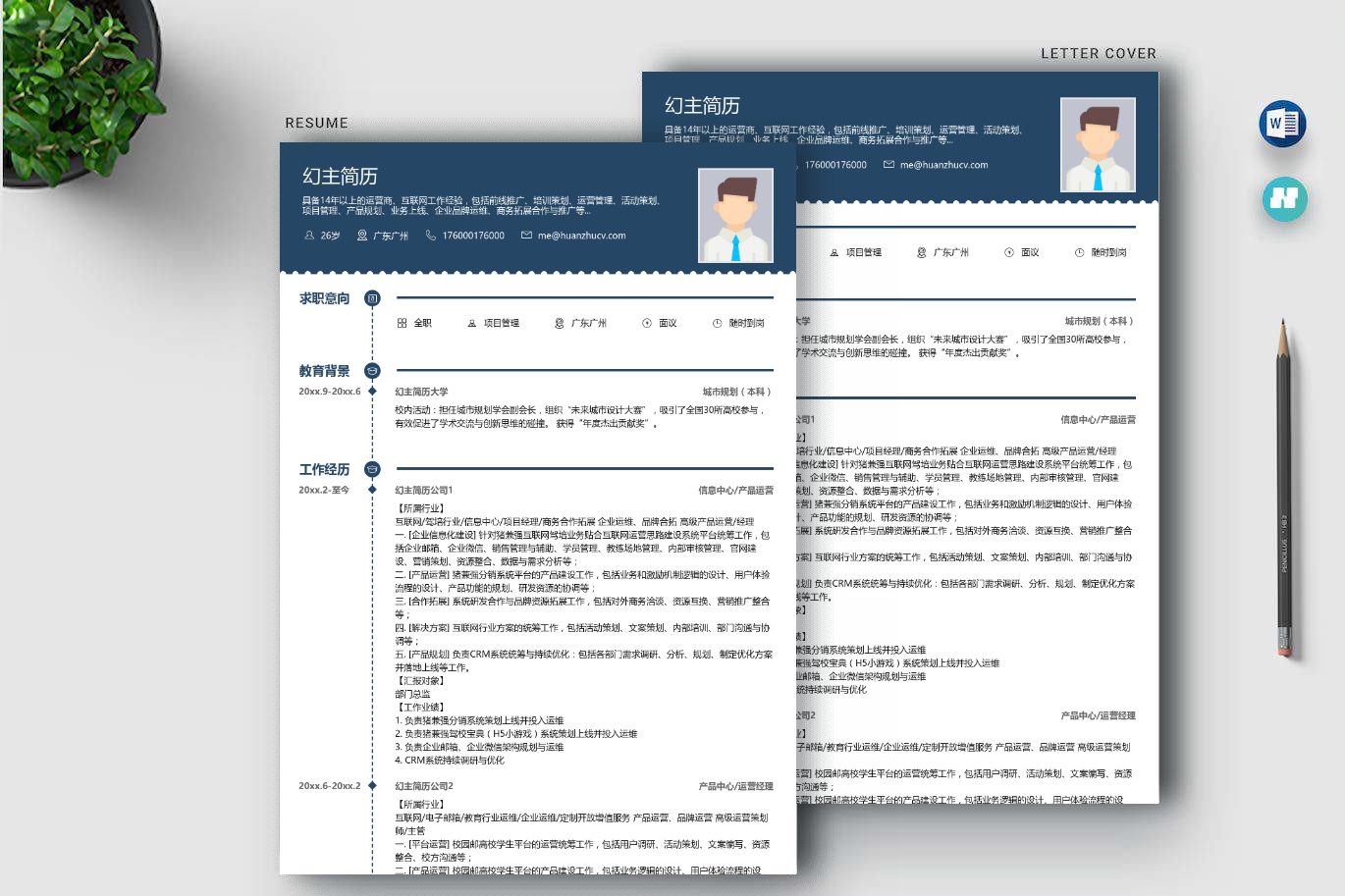Click the Word document format icon
The image size is (1345, 896).
1282,124
